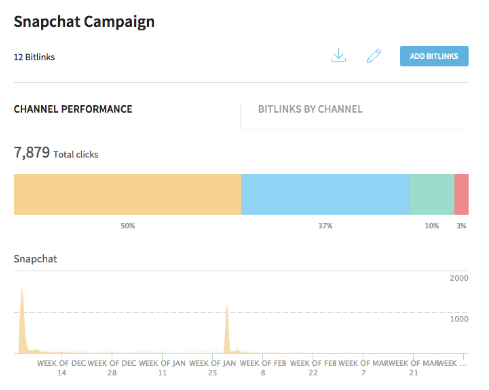
Task: Click the Week of Dec 14 axis label
Action: pos(62,368)
